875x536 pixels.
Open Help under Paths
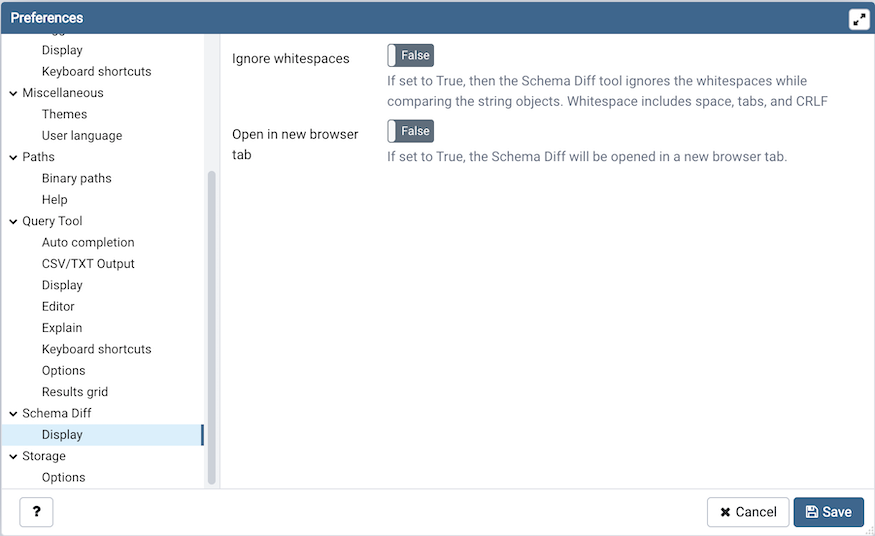54,200
